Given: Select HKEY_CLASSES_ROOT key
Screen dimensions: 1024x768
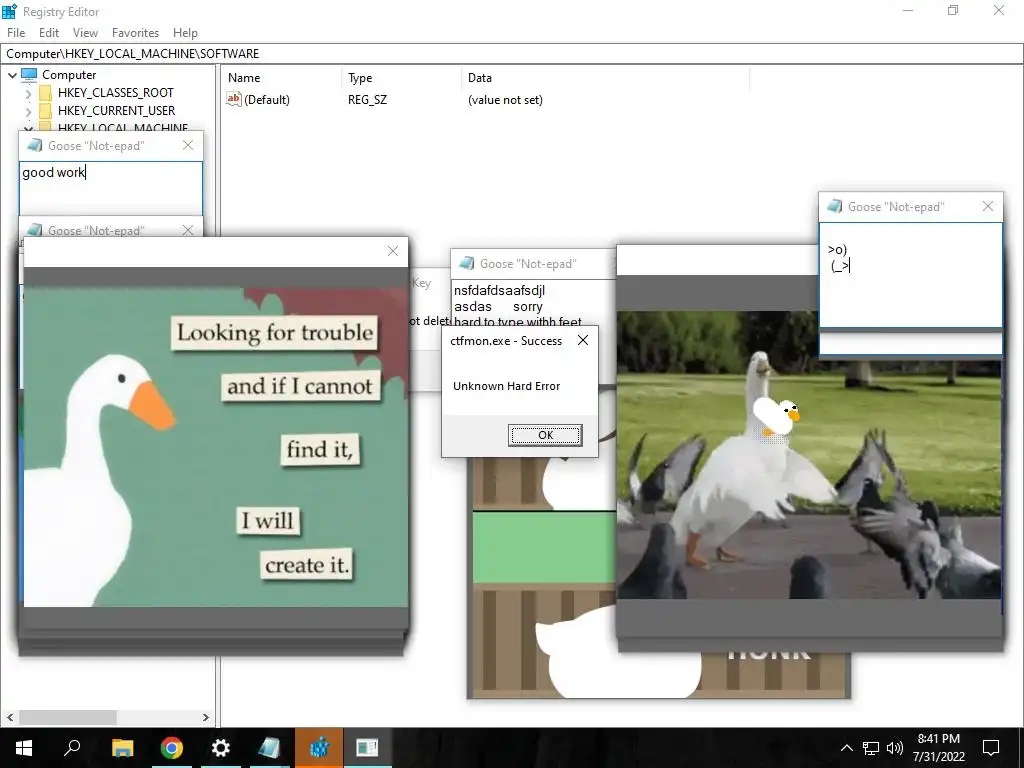Looking at the screenshot, I should pos(116,93).
